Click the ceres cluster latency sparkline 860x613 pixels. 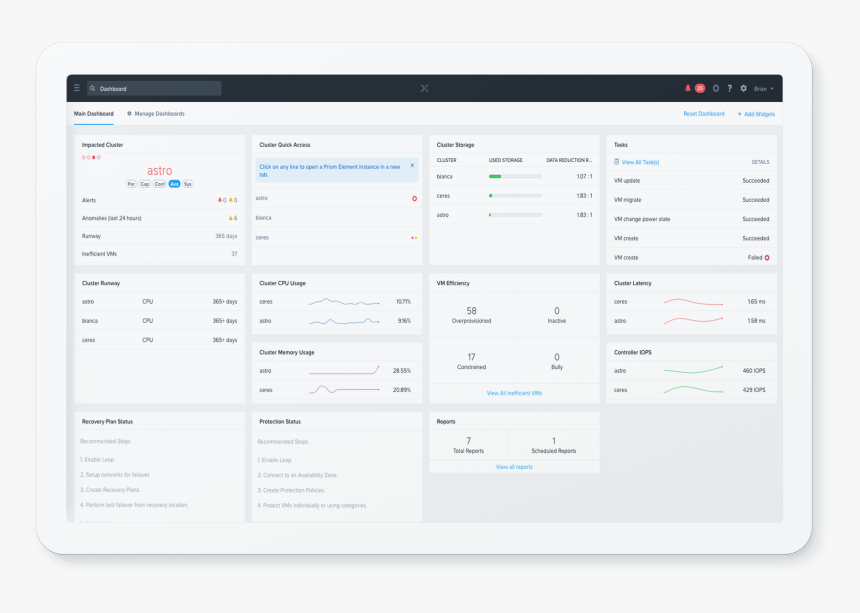click(x=693, y=302)
